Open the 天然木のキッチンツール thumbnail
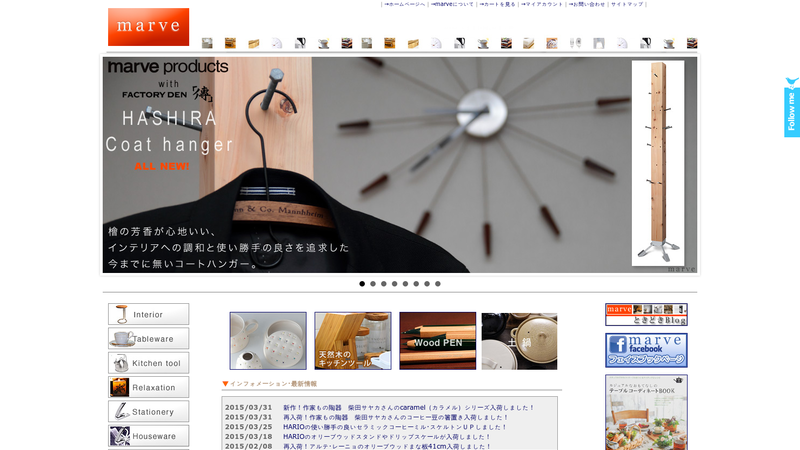 click(353, 341)
